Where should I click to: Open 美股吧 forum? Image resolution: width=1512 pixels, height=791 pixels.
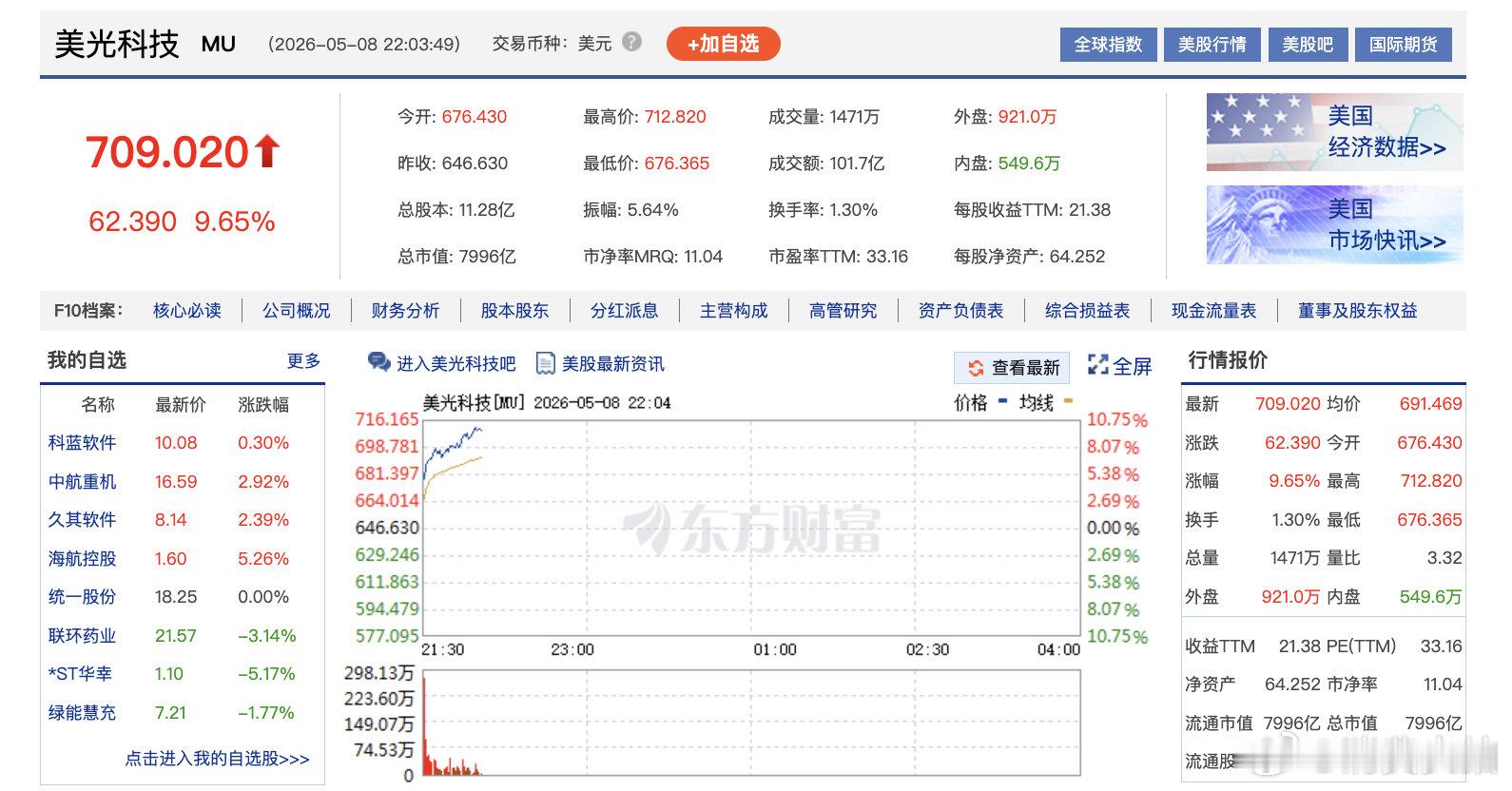coord(1308,45)
